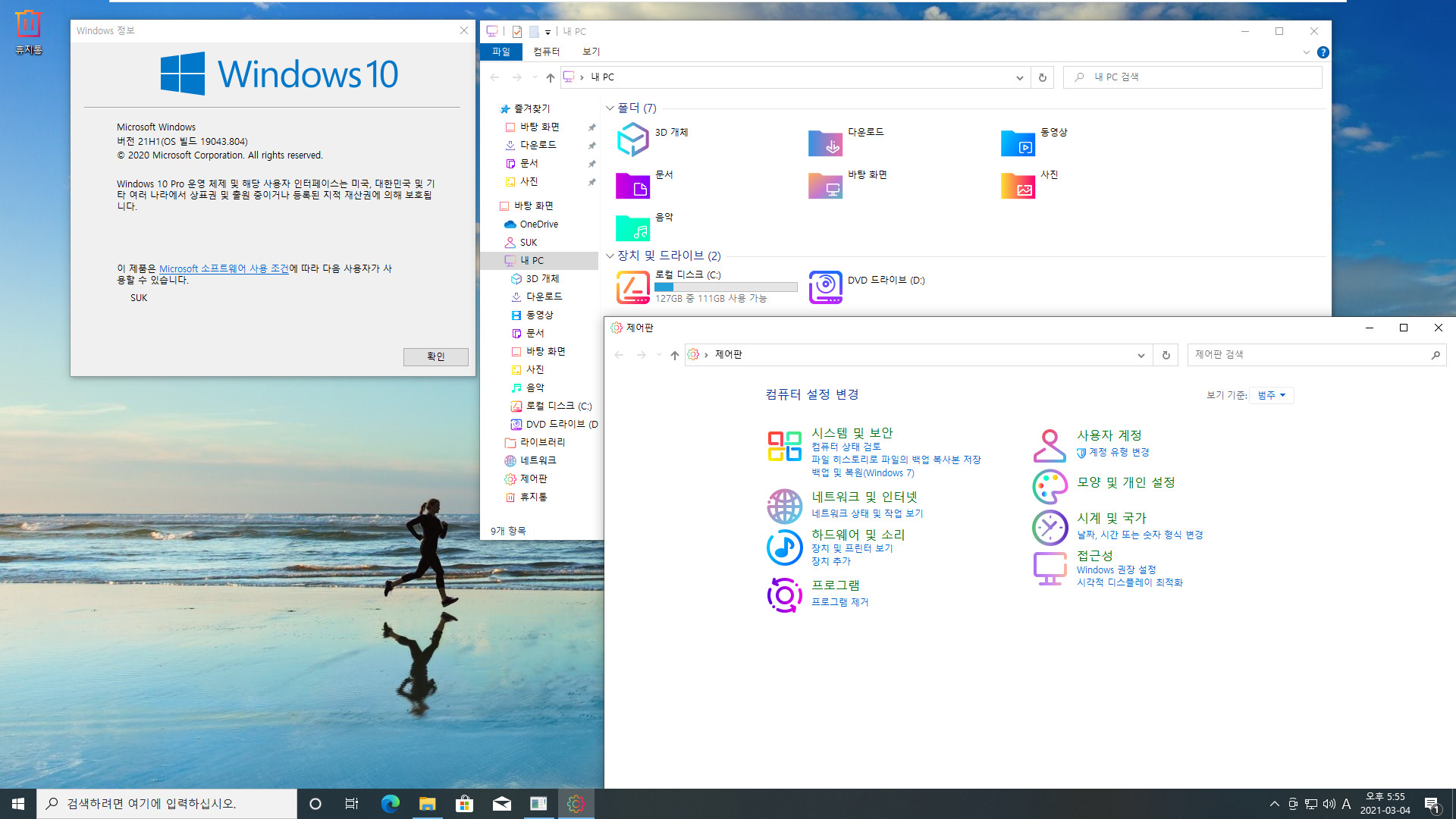
Task: Open 컴퓨터 상태 검토 link
Action: point(846,447)
